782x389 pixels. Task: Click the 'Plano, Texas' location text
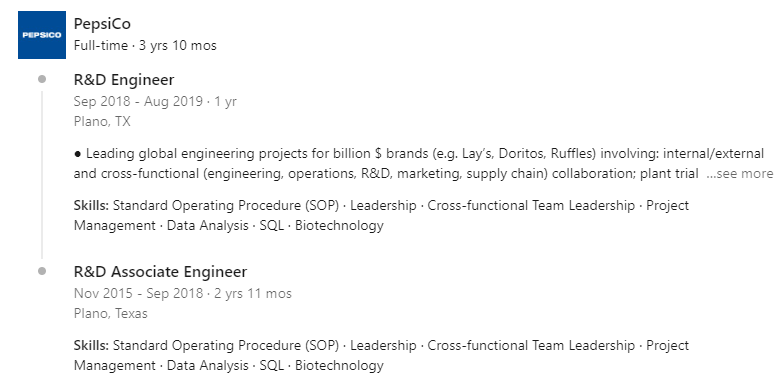pos(111,314)
